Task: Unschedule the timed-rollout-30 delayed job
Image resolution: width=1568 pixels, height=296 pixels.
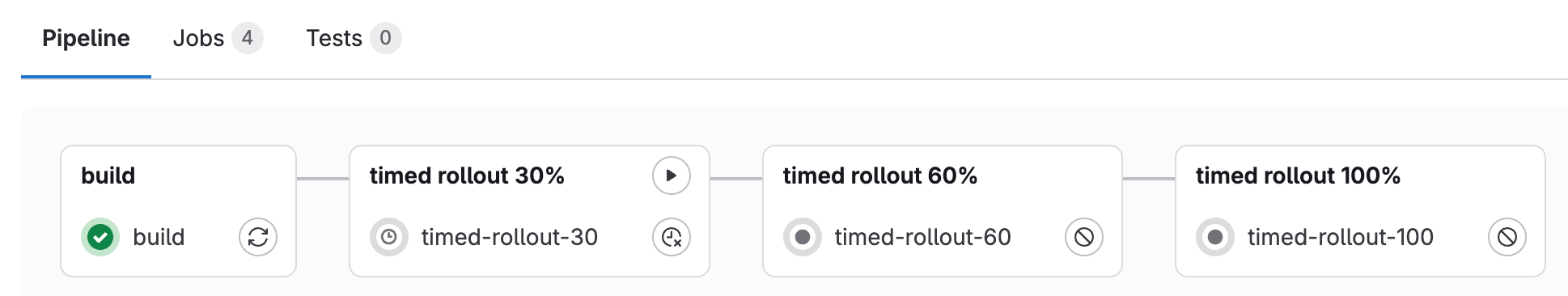Action: pos(672,237)
